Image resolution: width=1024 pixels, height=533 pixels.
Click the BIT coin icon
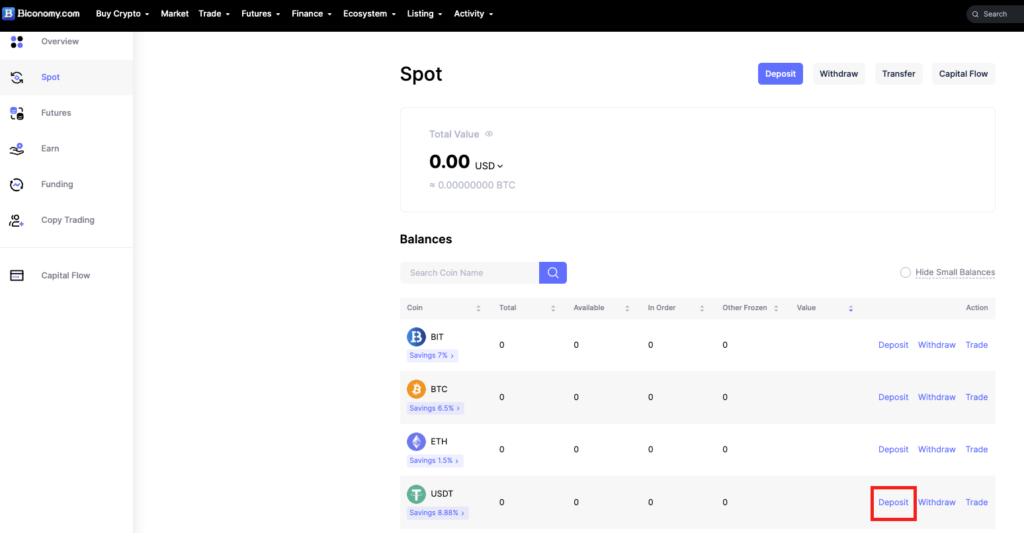pos(416,337)
